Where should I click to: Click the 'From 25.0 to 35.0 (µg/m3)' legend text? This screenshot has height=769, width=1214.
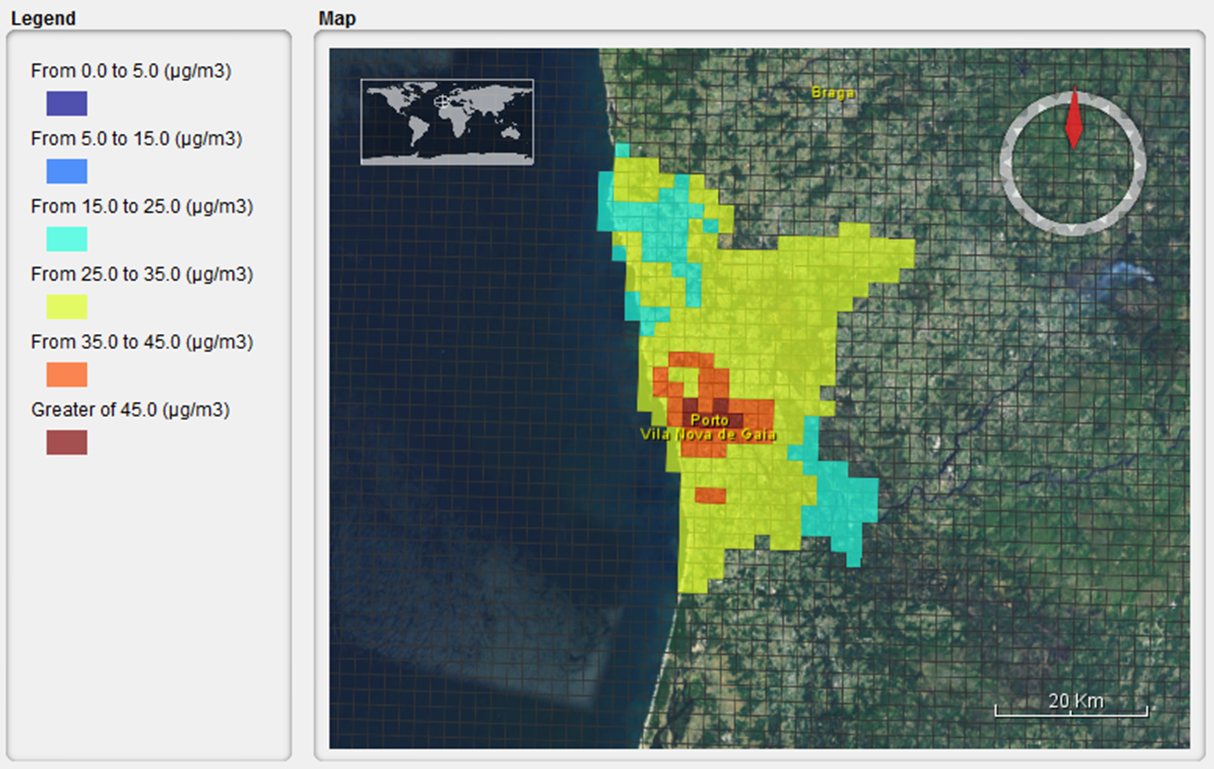click(142, 274)
